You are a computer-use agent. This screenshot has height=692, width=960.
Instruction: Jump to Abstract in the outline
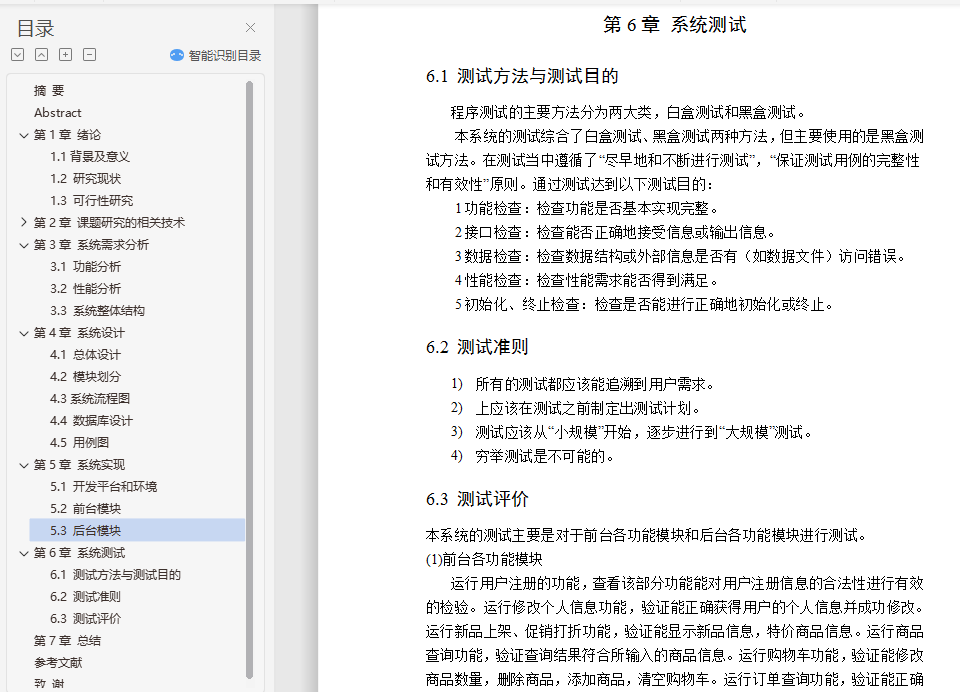[x=58, y=113]
